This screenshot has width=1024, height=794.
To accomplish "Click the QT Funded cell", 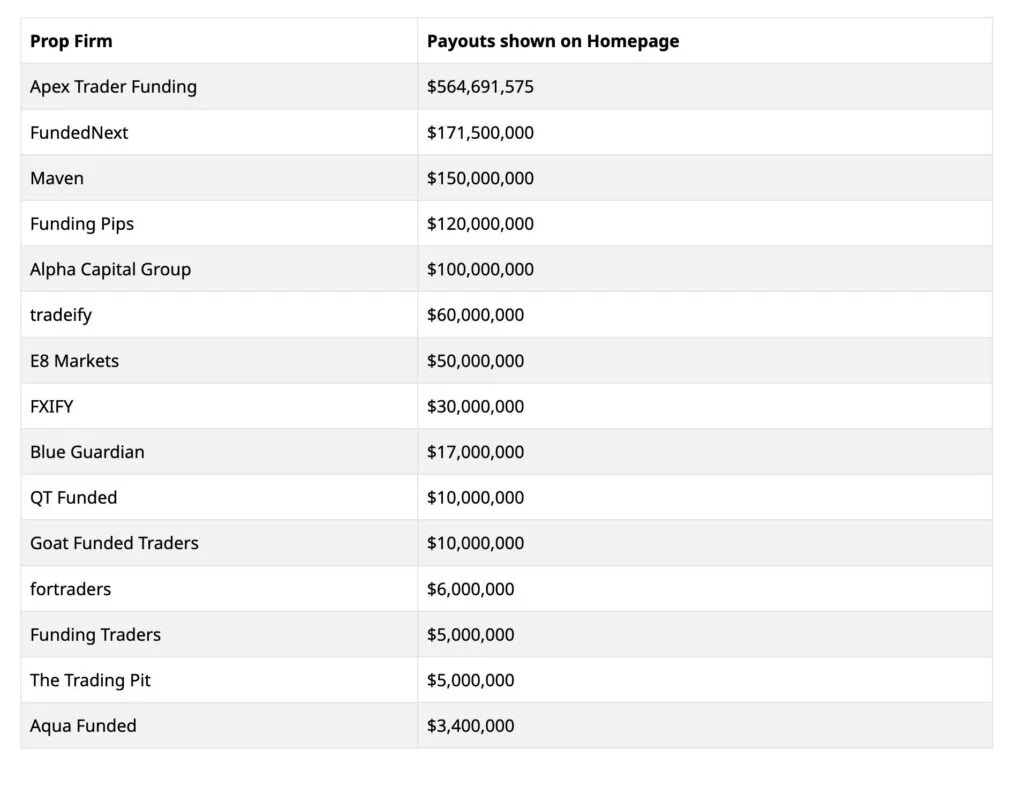I will pyautogui.click(x=73, y=497).
